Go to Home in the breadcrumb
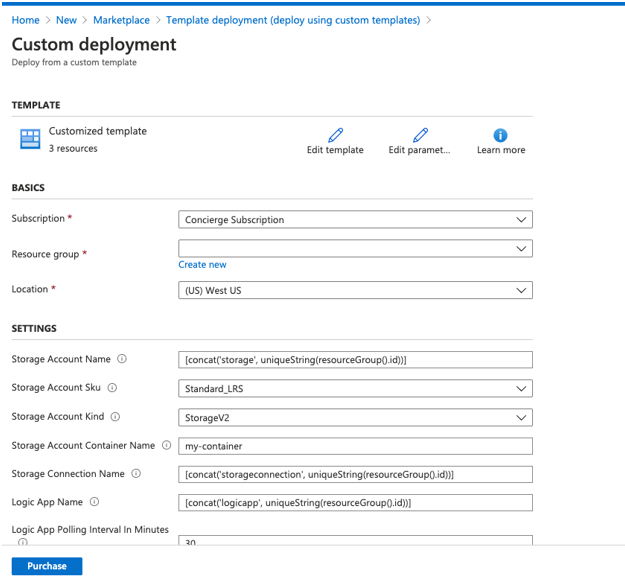 [26, 20]
